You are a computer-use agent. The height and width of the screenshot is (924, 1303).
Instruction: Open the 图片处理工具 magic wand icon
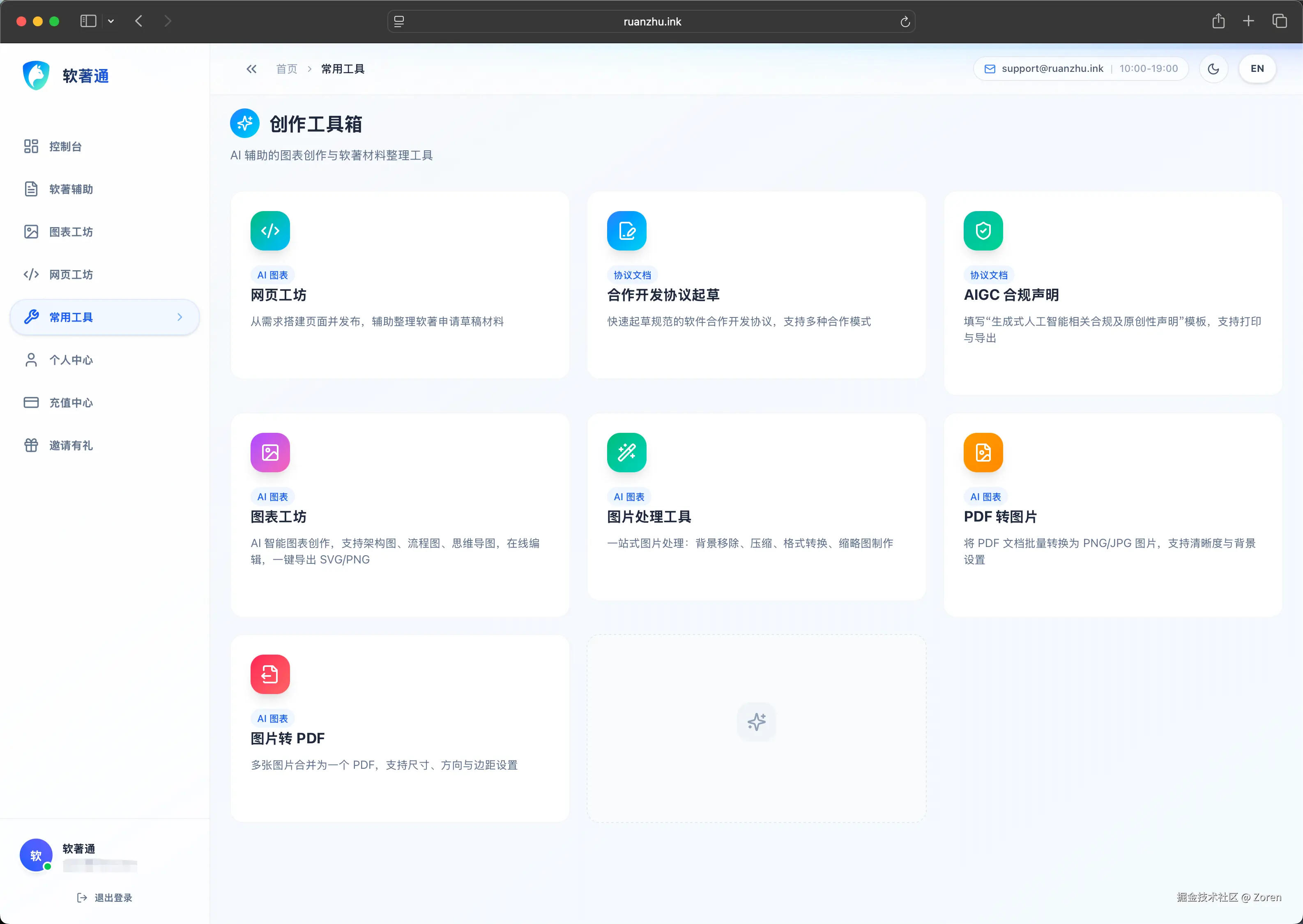(x=626, y=452)
